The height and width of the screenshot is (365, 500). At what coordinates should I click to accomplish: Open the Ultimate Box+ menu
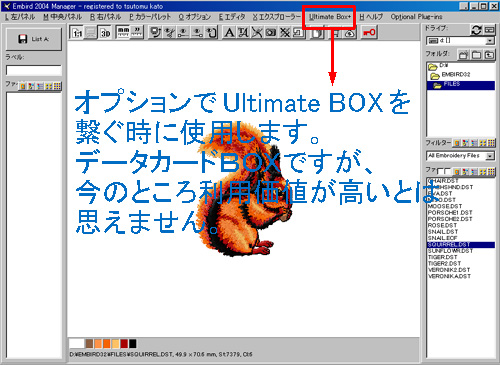pos(330,17)
